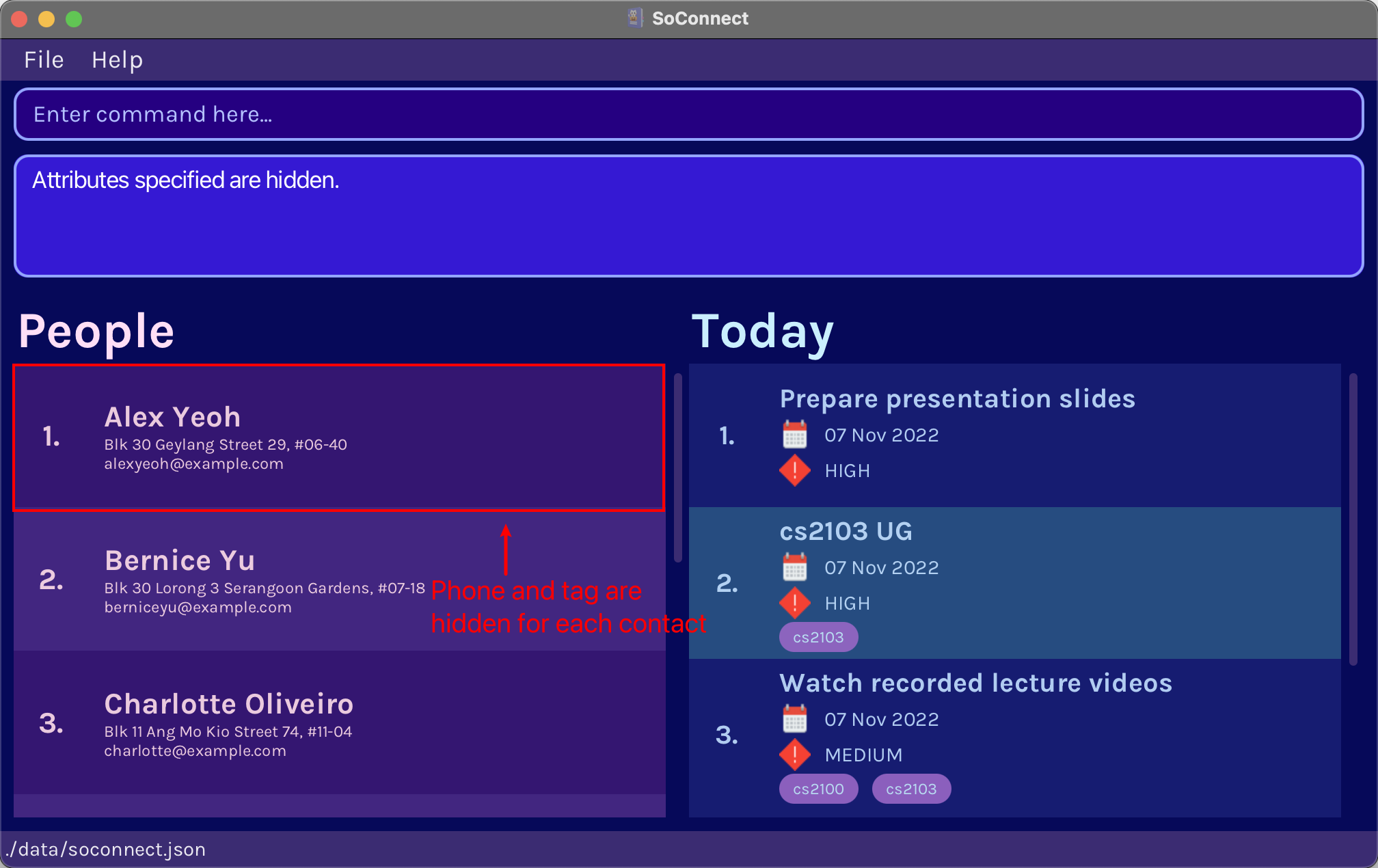Click the SoConnect app icon in title bar

coord(635,18)
